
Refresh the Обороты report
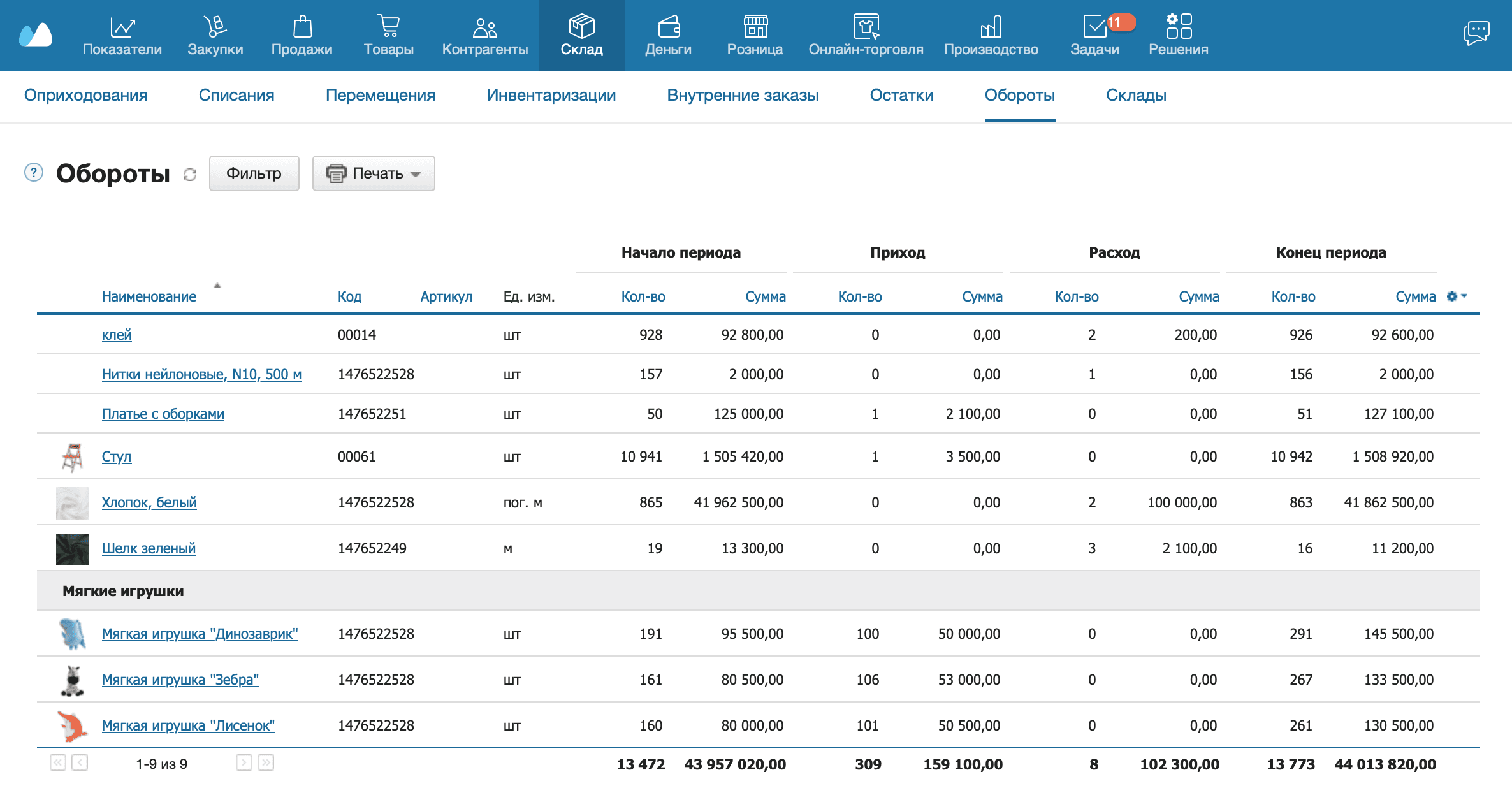point(190,175)
